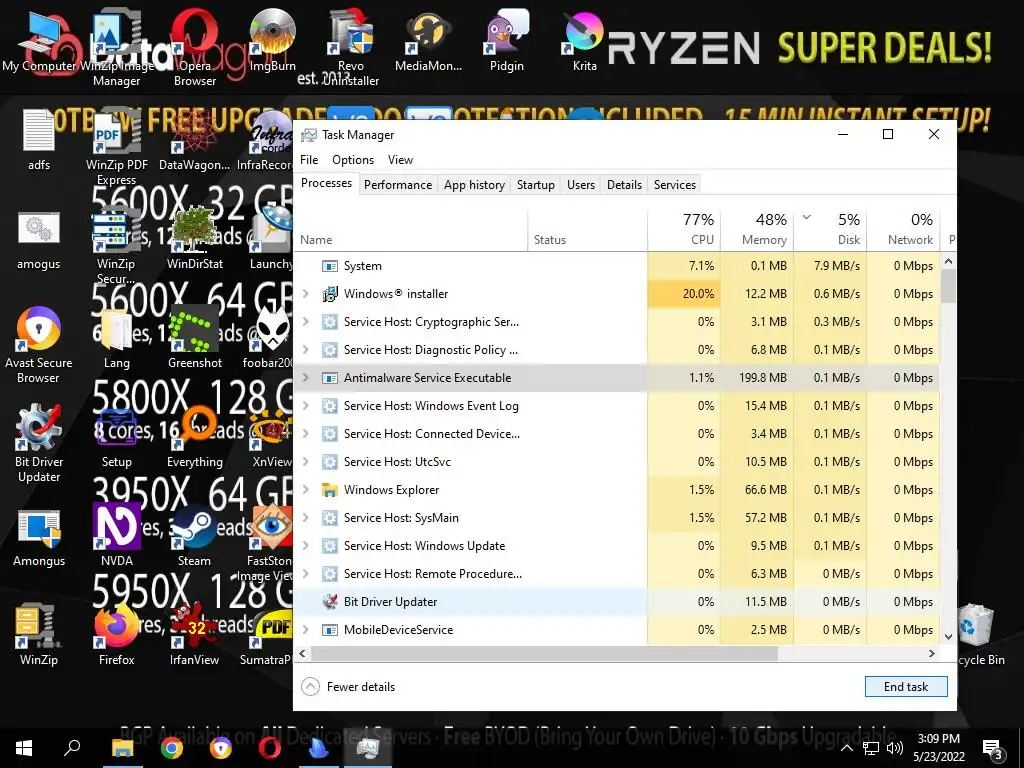The image size is (1024, 768).
Task: Open the File menu in Task Manager
Action: click(x=309, y=160)
